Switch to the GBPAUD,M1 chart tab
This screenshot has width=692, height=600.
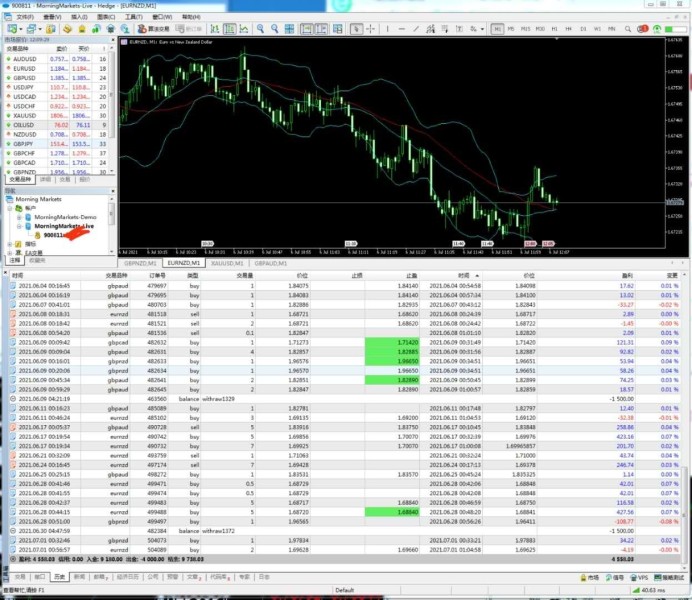[271, 263]
